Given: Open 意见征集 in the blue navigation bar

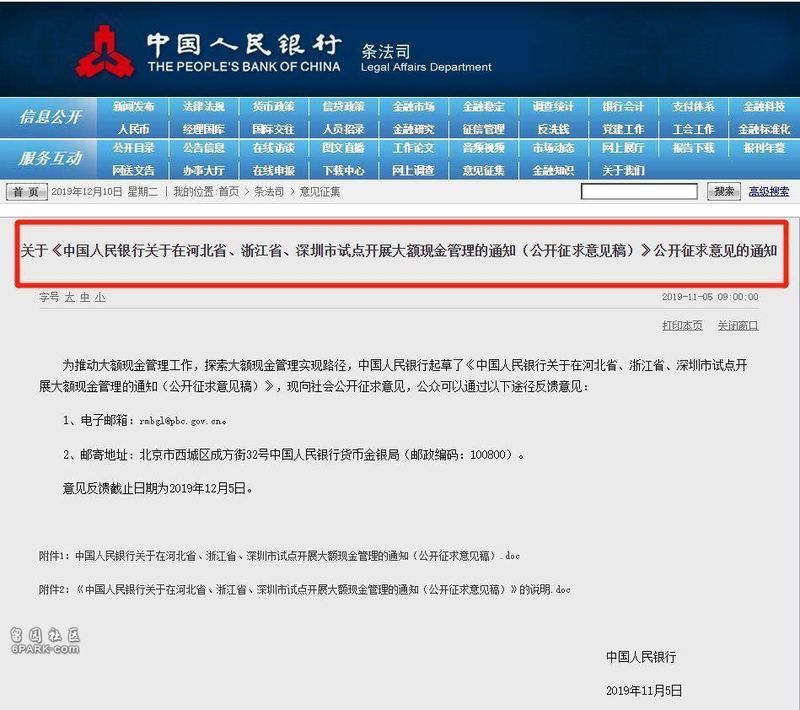Looking at the screenshot, I should pyautogui.click(x=483, y=170).
